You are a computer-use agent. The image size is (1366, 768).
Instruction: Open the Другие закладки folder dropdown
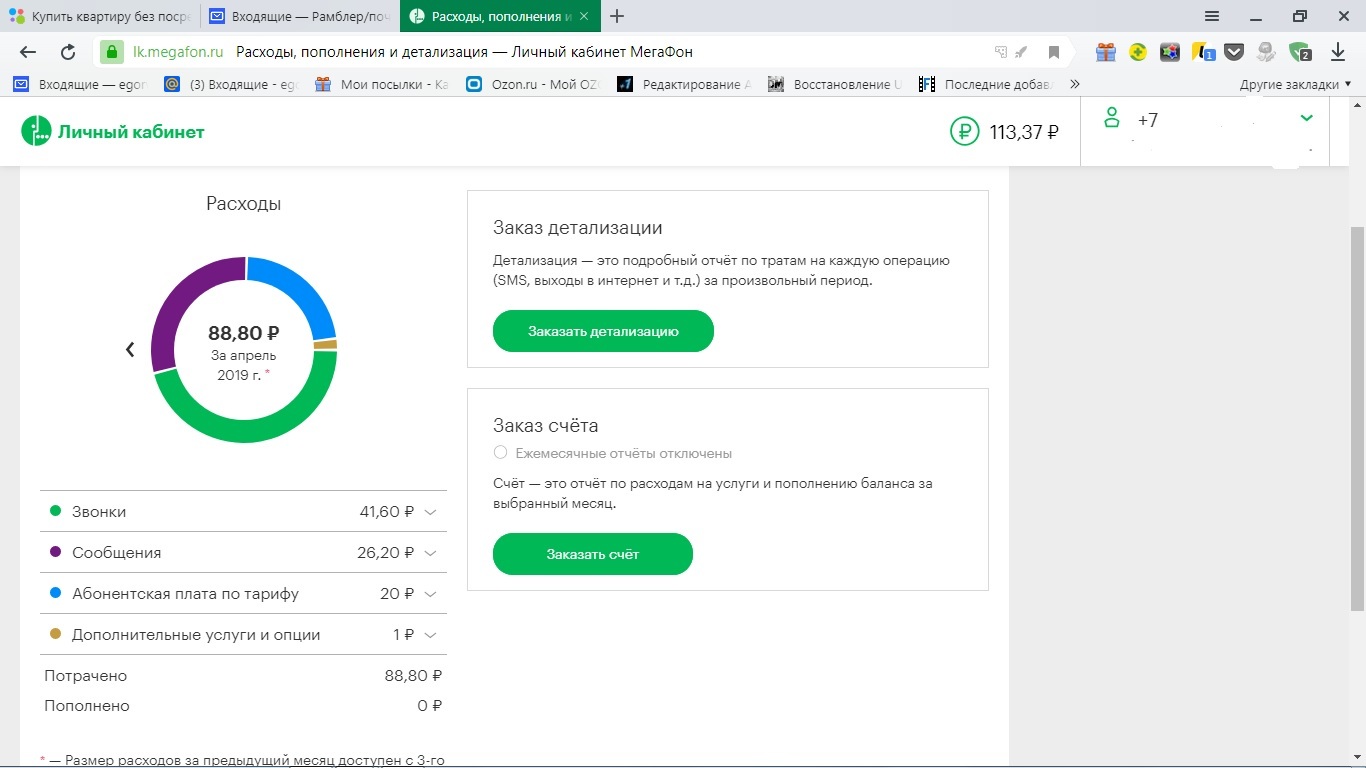[x=1295, y=84]
